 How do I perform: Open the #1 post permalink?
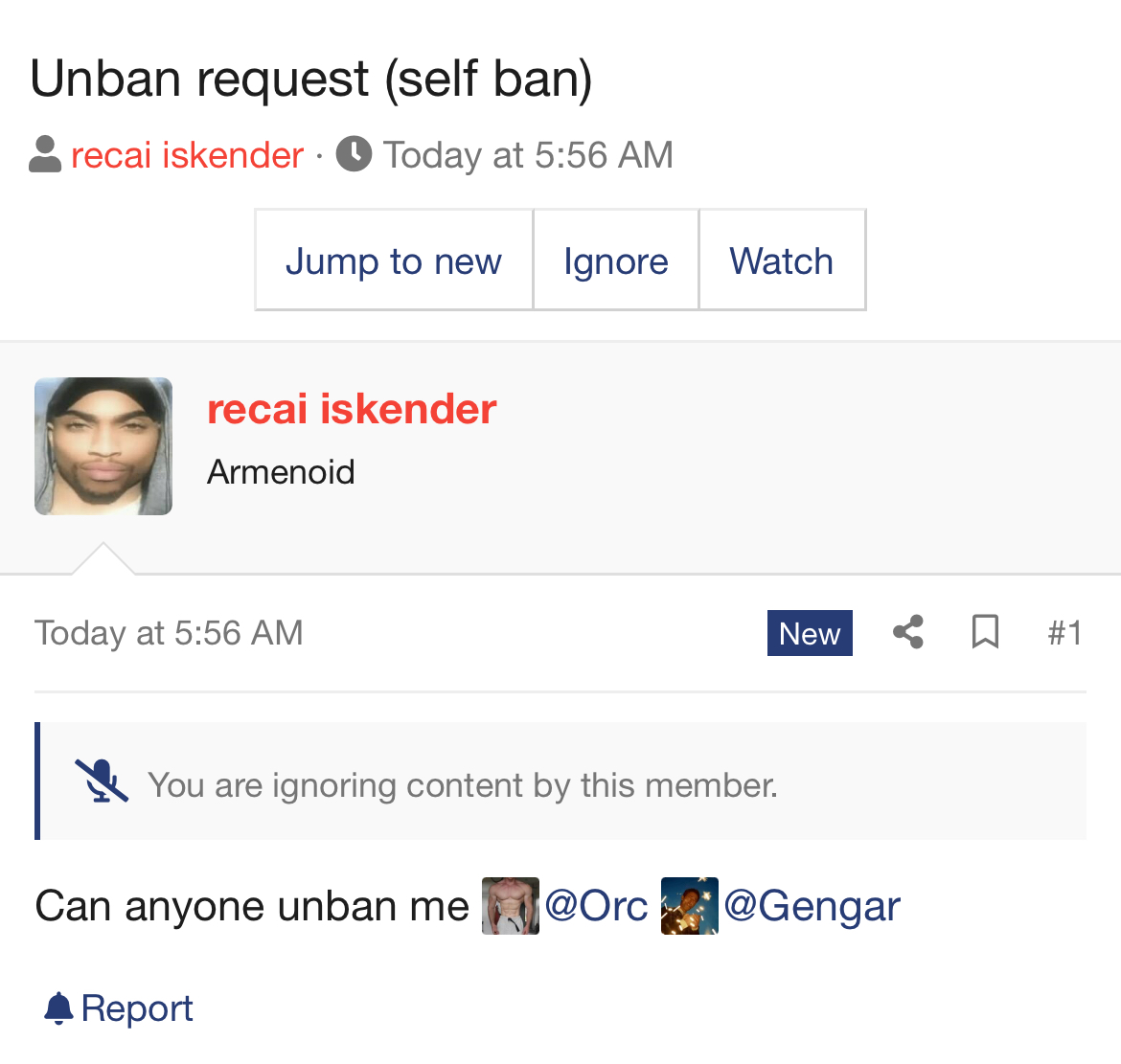[x=1064, y=633]
